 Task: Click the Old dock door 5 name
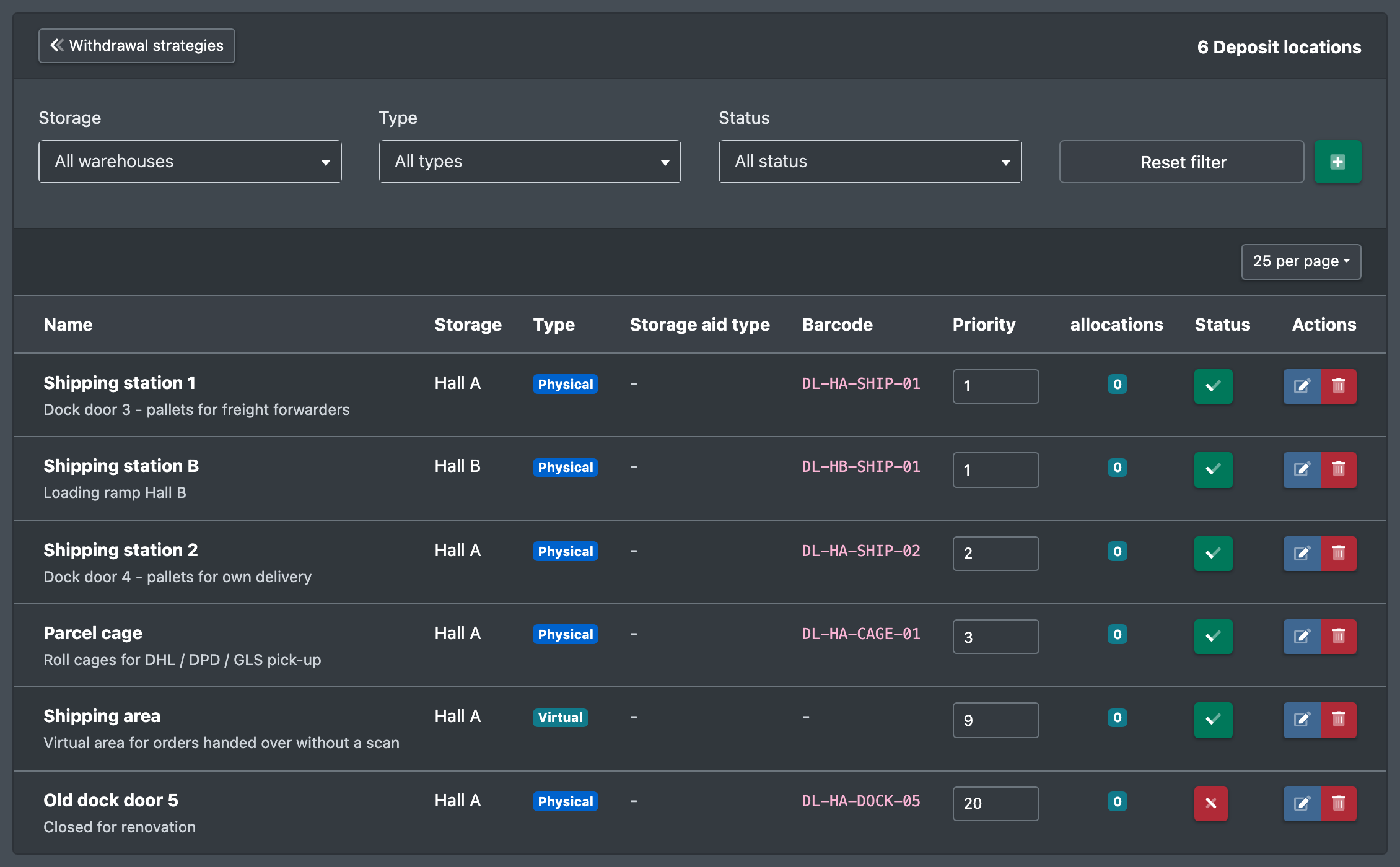[x=111, y=800]
